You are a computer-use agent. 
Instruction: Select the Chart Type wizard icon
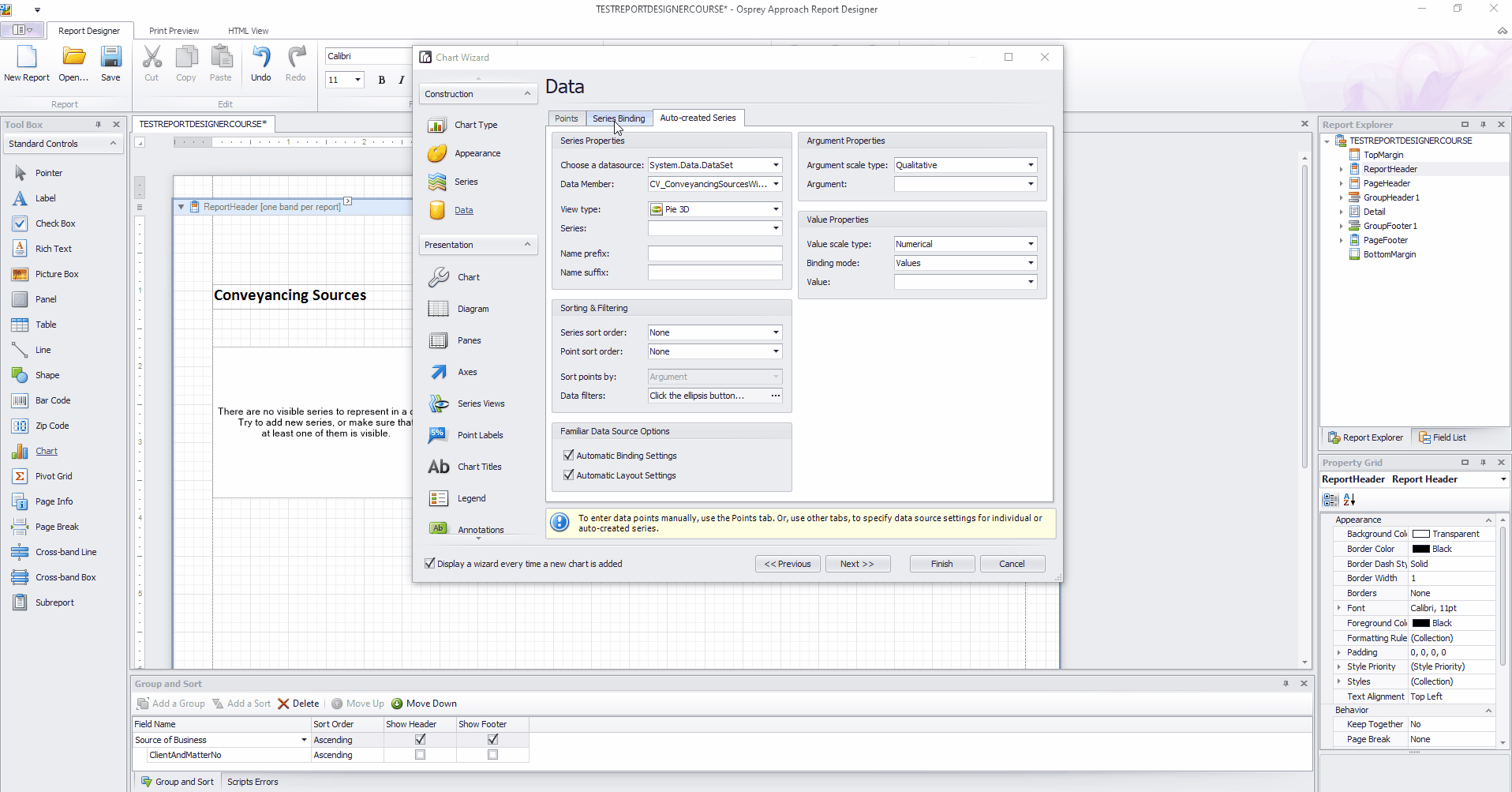(x=437, y=125)
